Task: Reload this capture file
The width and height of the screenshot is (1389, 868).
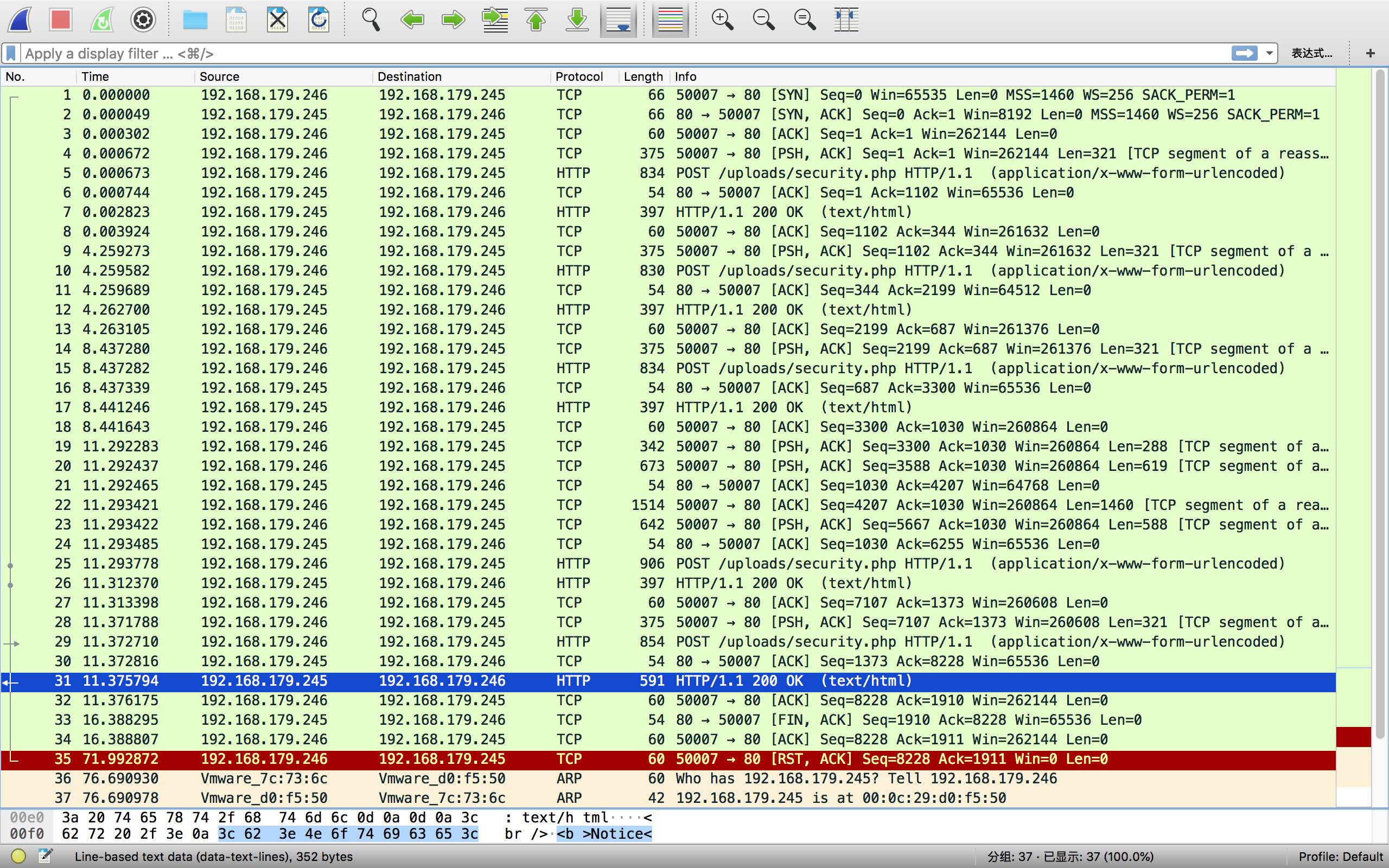Action: coord(318,20)
